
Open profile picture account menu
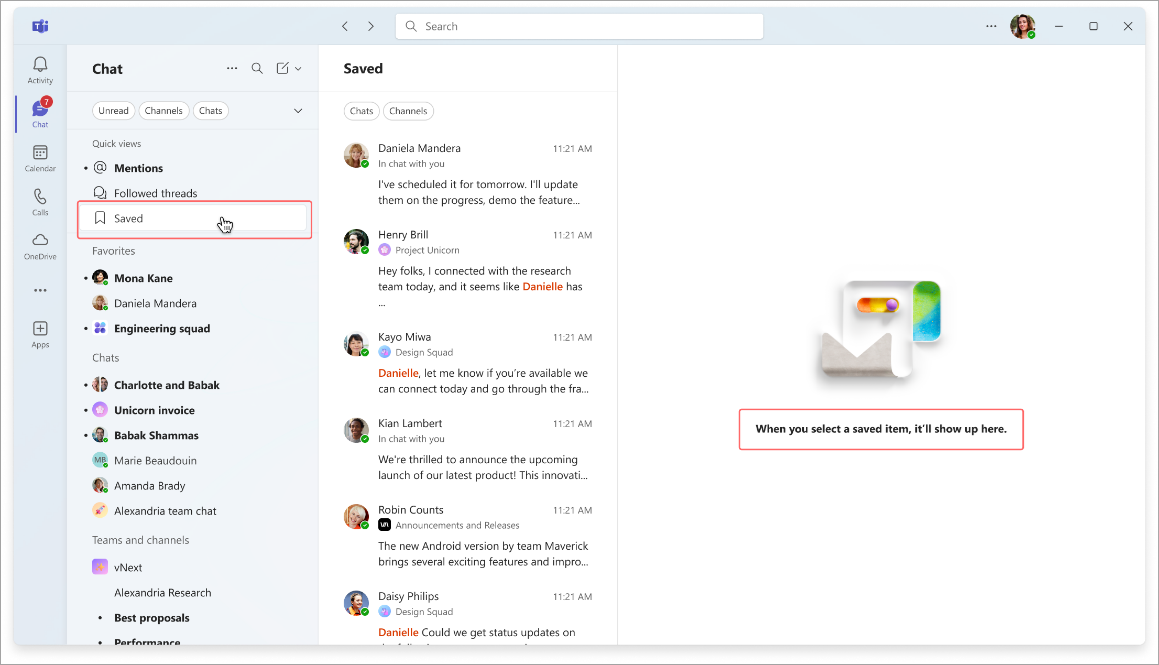click(1022, 27)
